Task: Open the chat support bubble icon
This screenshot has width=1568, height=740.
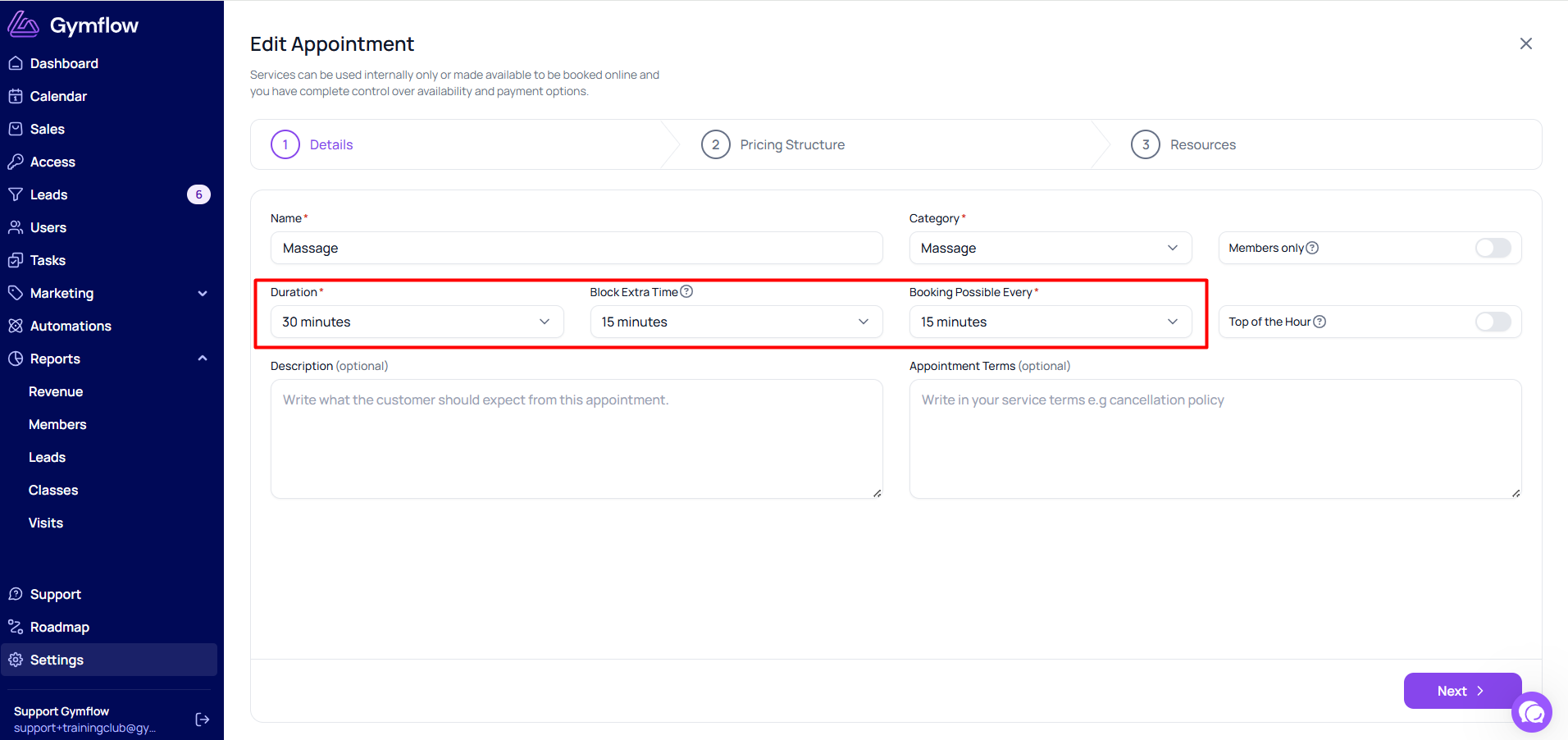Action: [1532, 713]
